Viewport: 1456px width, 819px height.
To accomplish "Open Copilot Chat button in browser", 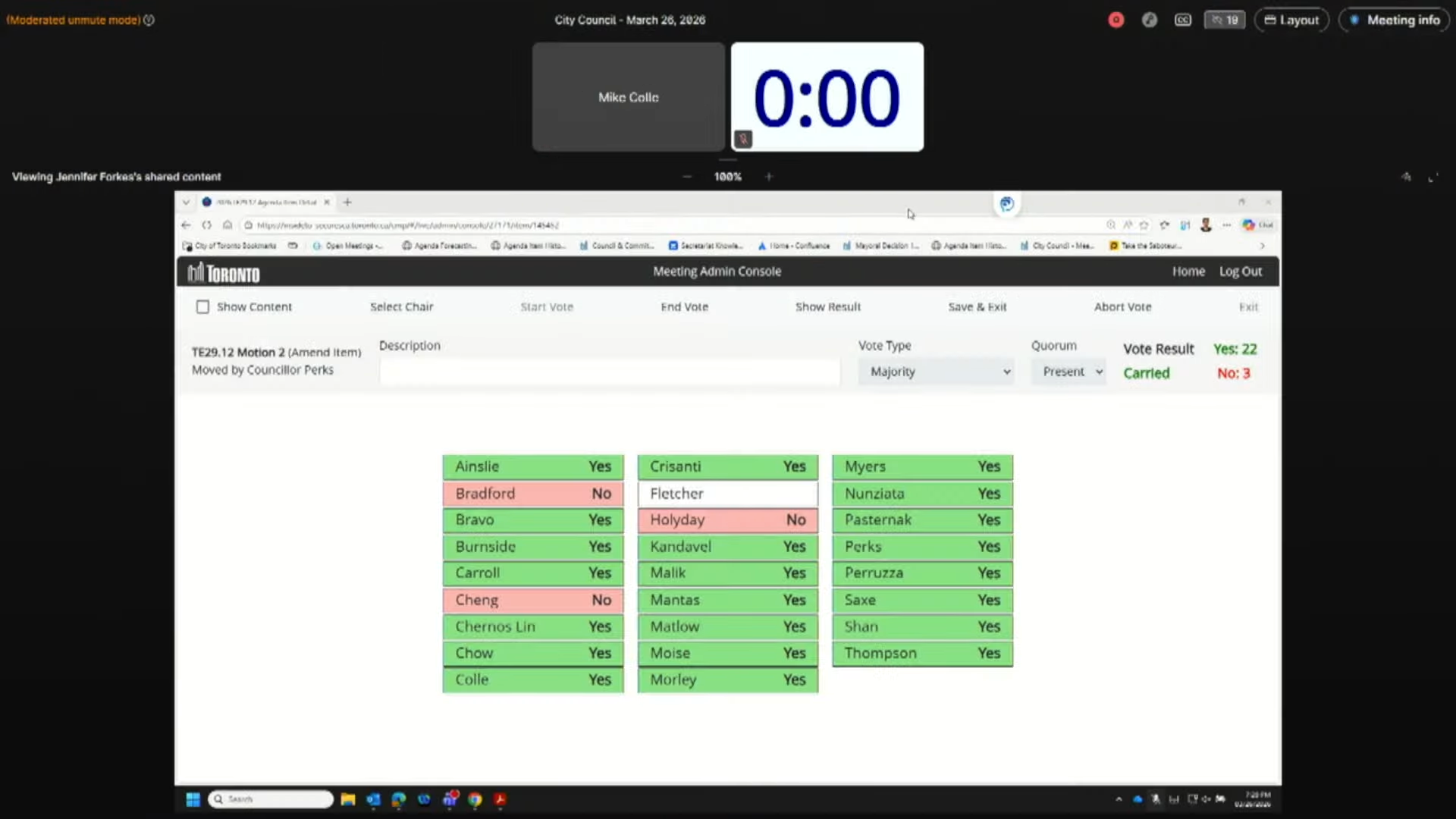I will 1258,225.
